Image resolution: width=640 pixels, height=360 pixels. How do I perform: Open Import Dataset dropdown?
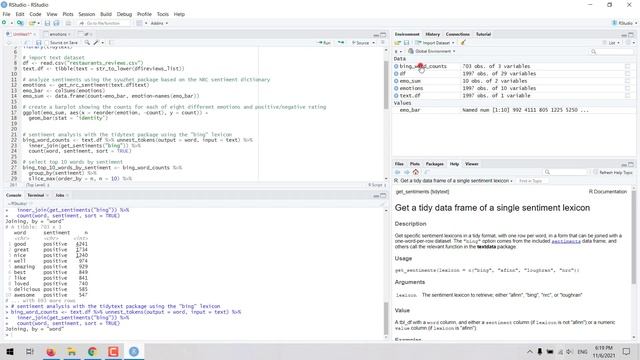[434, 43]
